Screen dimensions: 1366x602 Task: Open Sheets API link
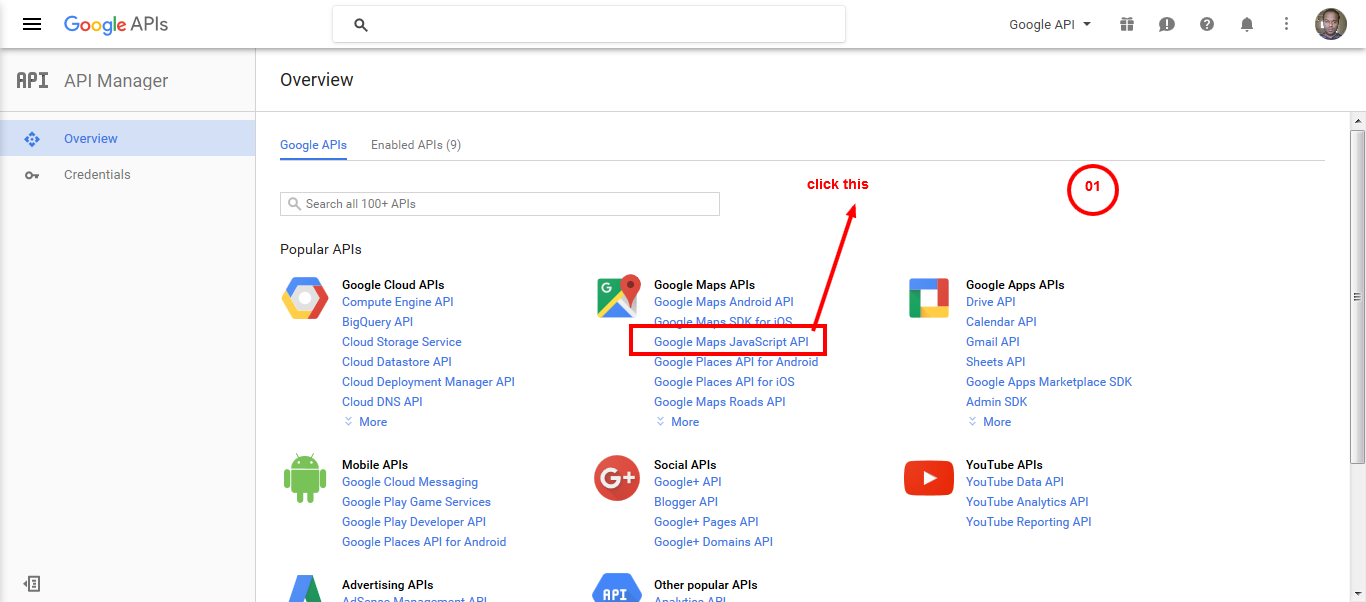click(x=996, y=362)
